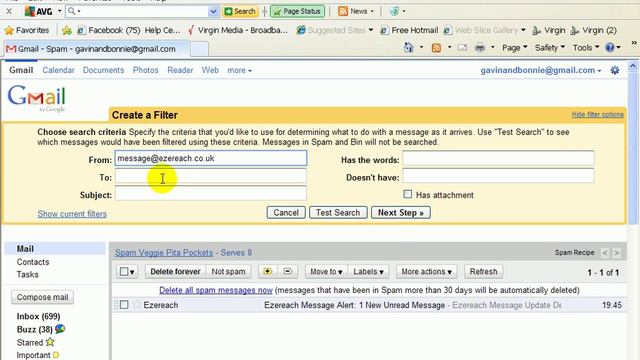Click the Not spam button
This screenshot has width=640, height=360.
click(x=228, y=272)
